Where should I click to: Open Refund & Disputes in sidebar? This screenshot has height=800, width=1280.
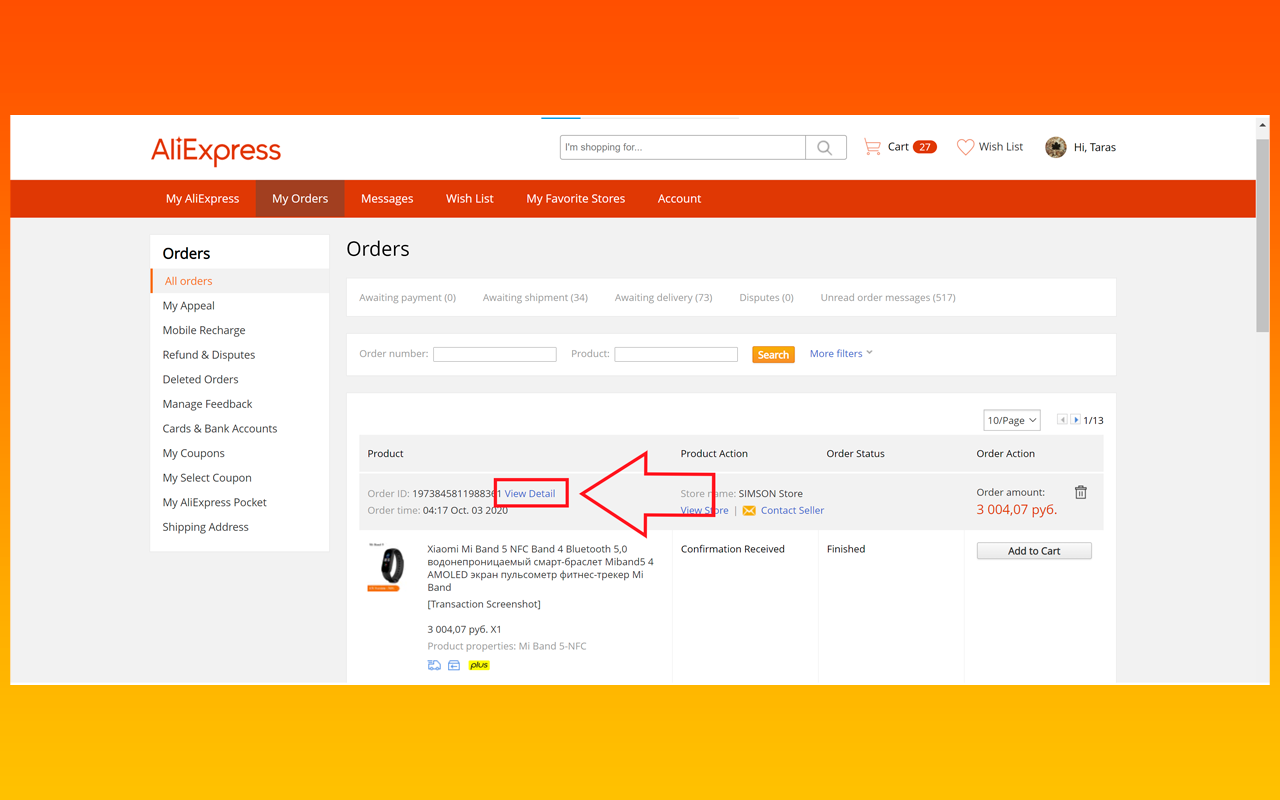pos(209,355)
